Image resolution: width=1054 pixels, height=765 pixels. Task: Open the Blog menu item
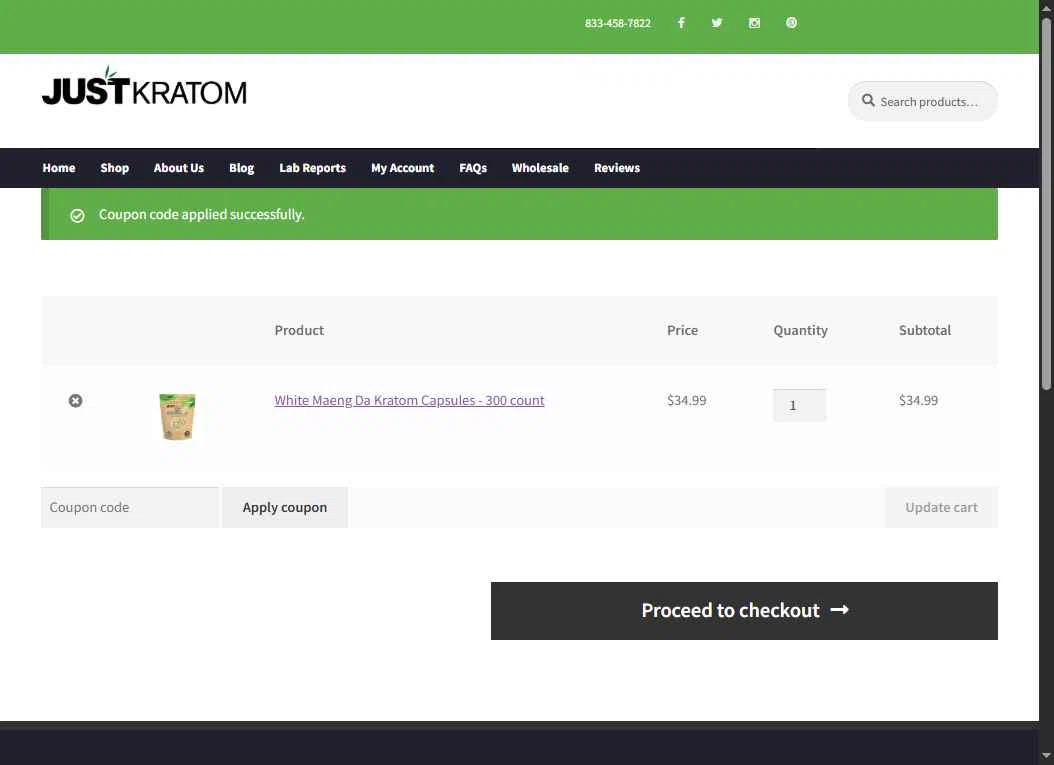[x=241, y=168]
